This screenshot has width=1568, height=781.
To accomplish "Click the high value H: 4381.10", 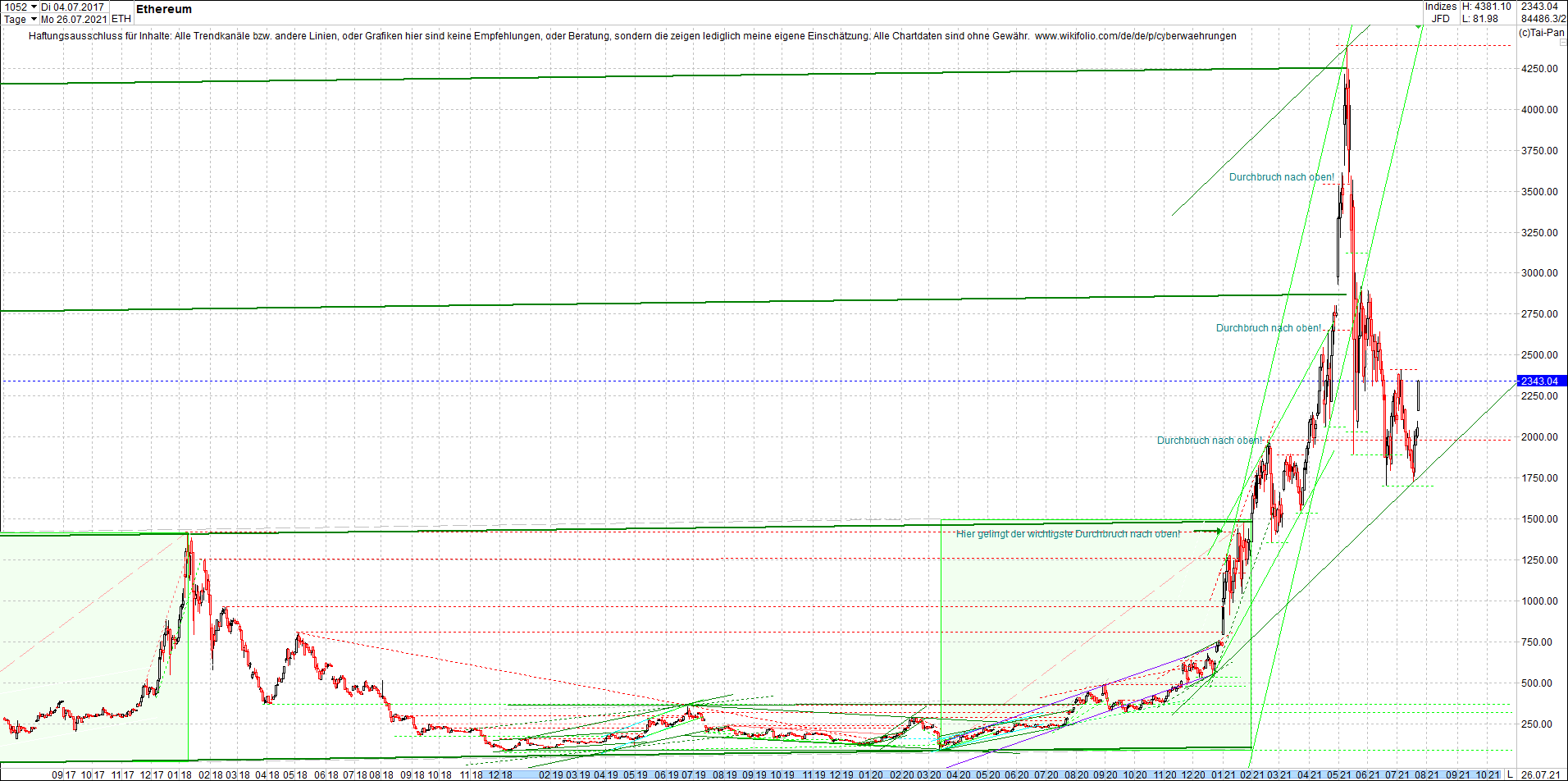I will 1487,6.
